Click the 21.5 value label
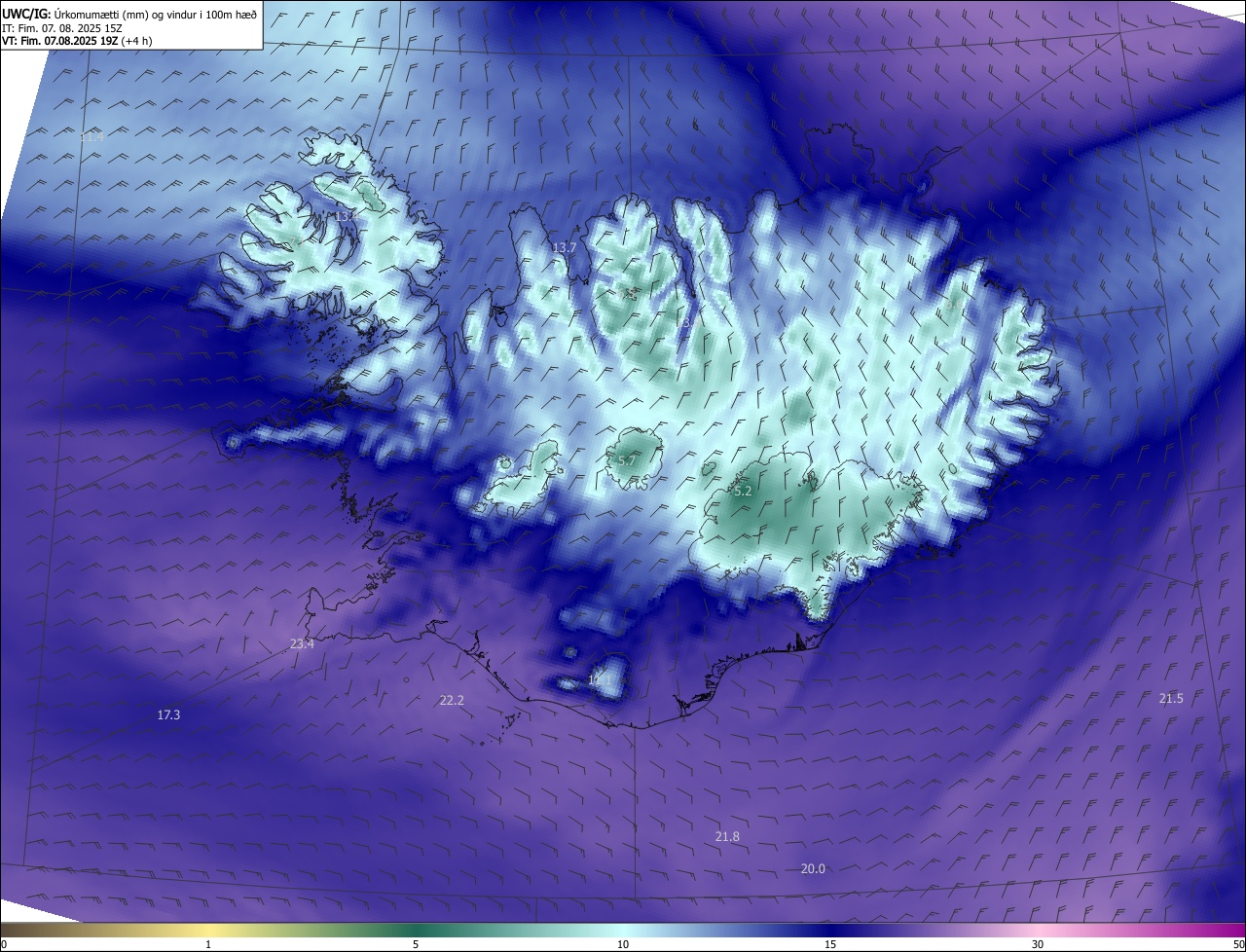Viewport: 1246px width, 952px height. (1171, 698)
